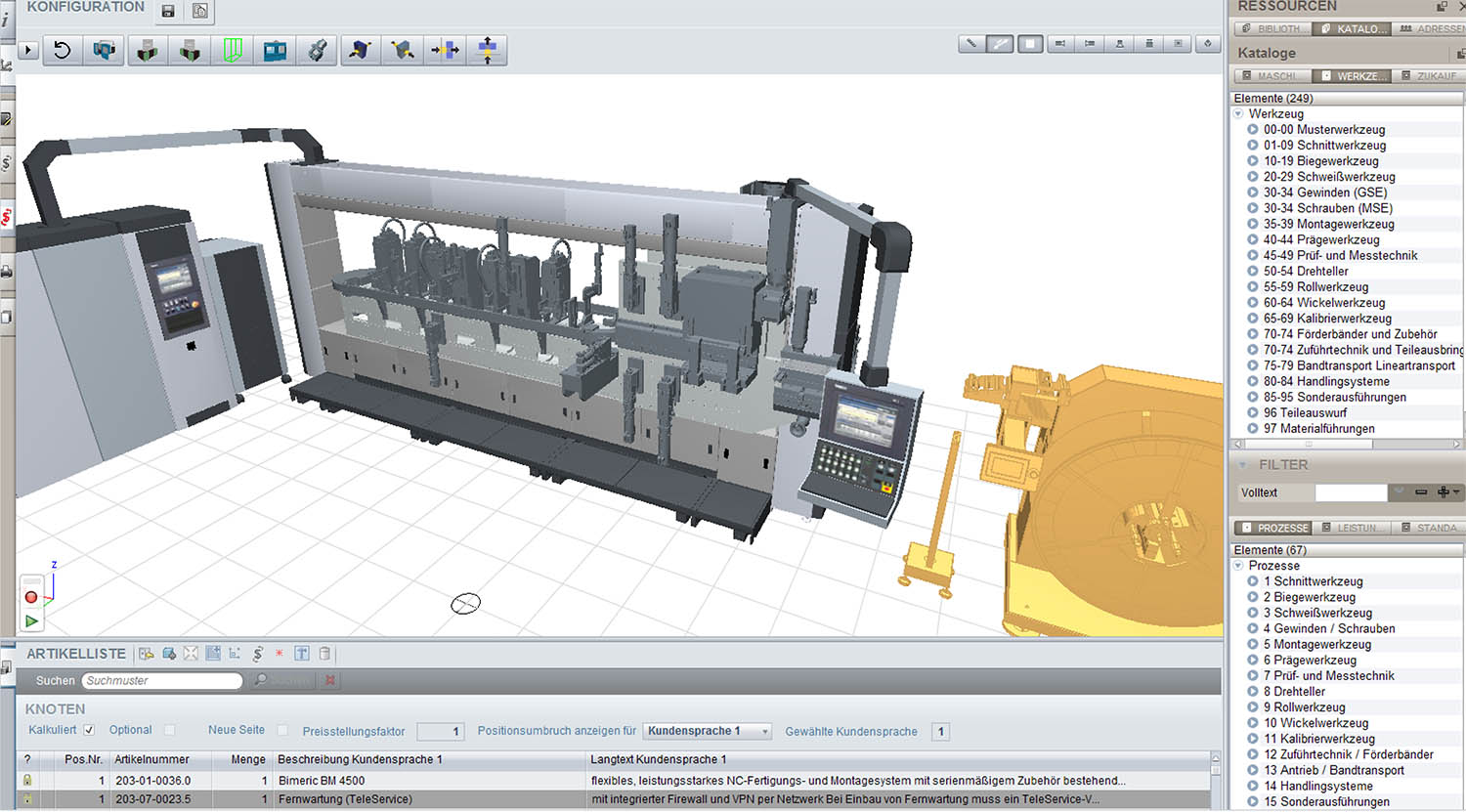Collapse the Werkzeug tree node
1466x812 pixels.
(1238, 114)
